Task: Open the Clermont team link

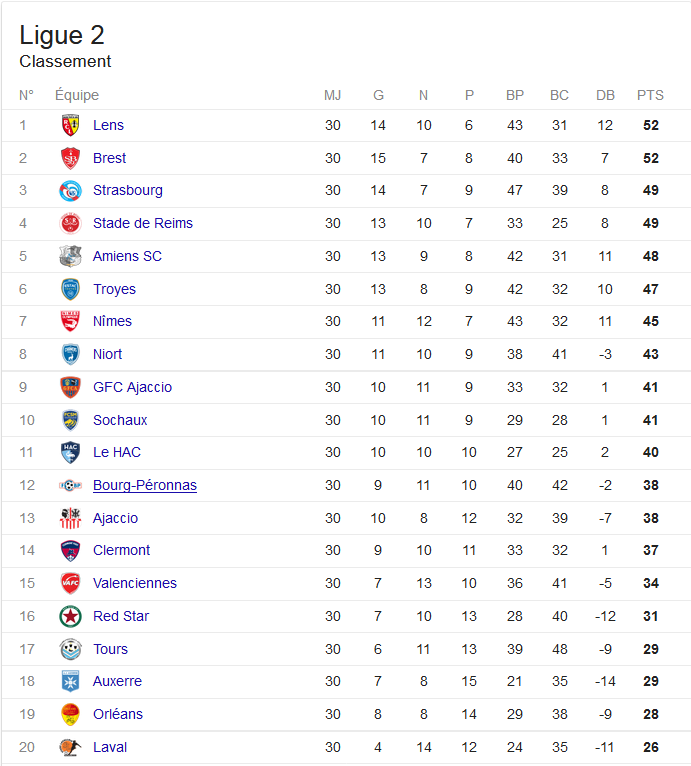Action: 121,550
